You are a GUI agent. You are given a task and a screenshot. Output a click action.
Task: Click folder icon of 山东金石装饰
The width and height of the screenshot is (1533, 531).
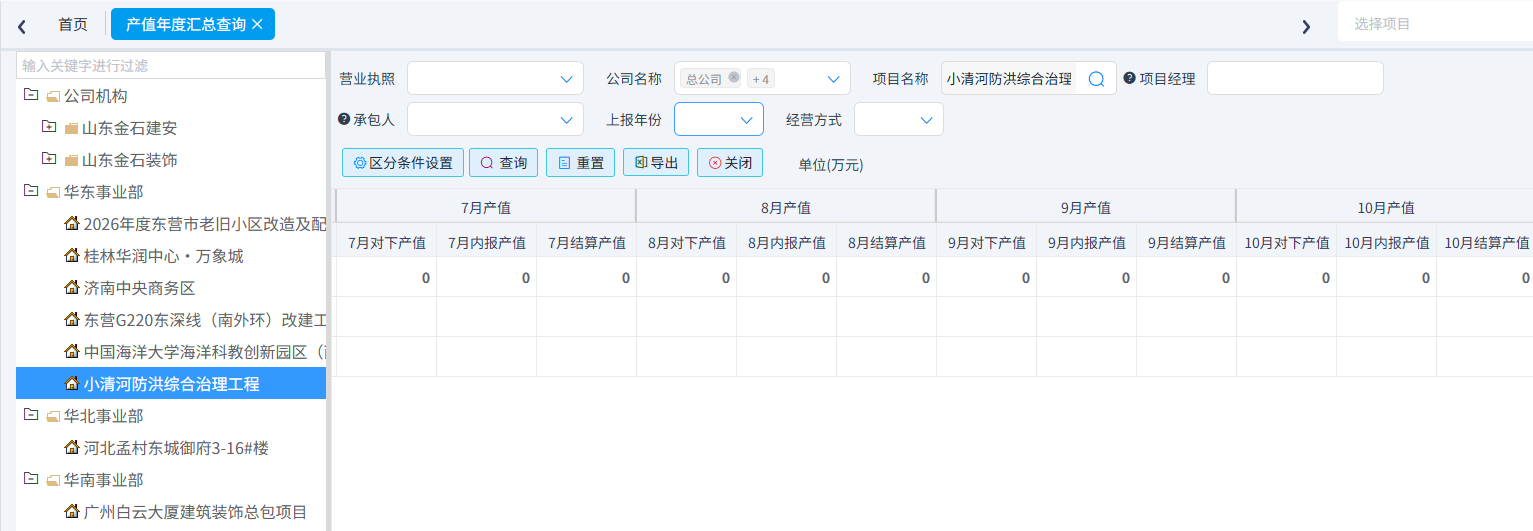(x=71, y=160)
